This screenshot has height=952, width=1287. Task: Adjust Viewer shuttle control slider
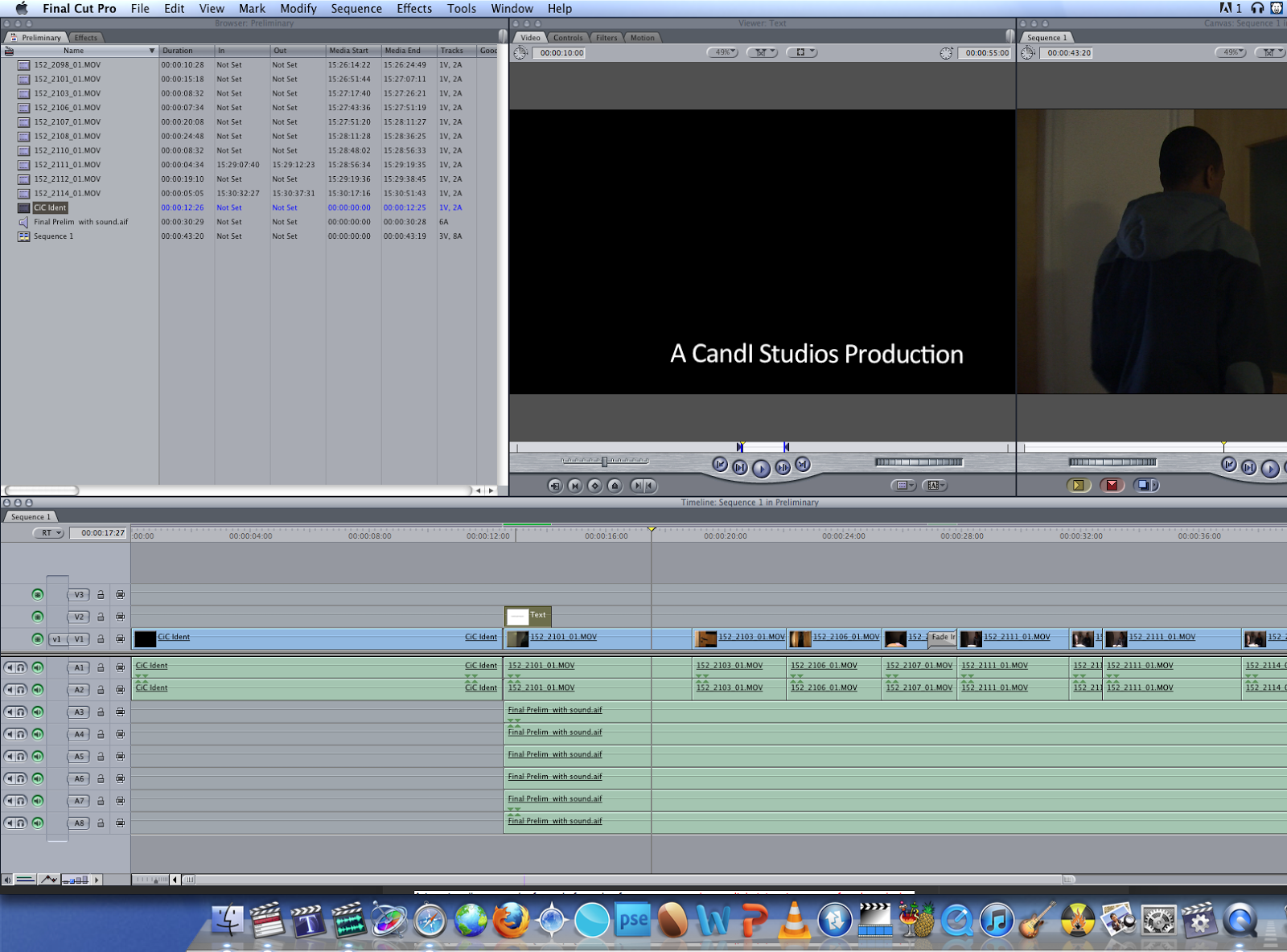[605, 462]
